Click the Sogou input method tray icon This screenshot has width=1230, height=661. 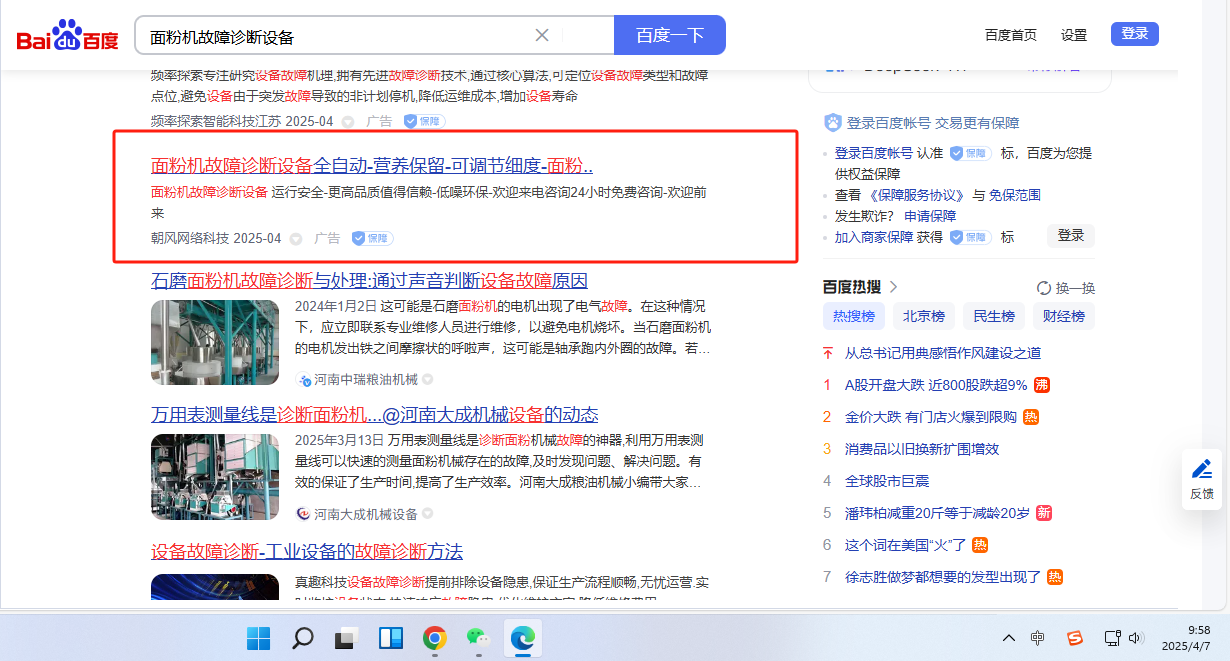1074,637
